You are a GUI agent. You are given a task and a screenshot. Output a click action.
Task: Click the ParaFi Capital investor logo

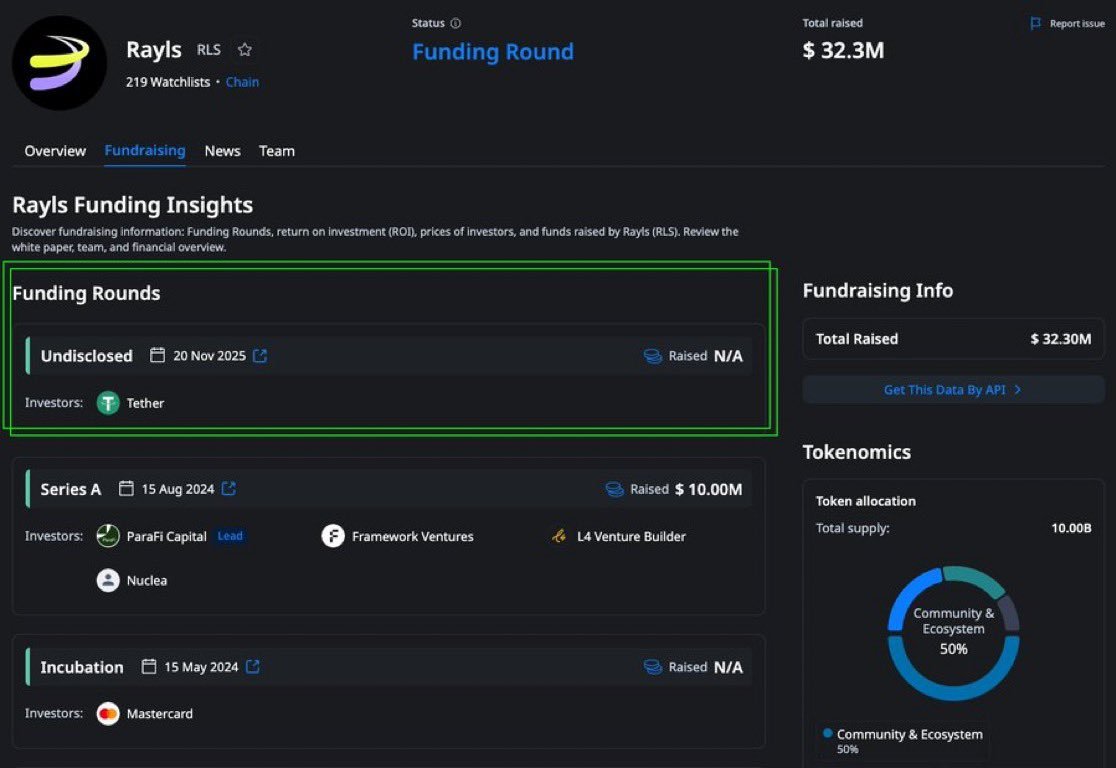[x=107, y=536]
